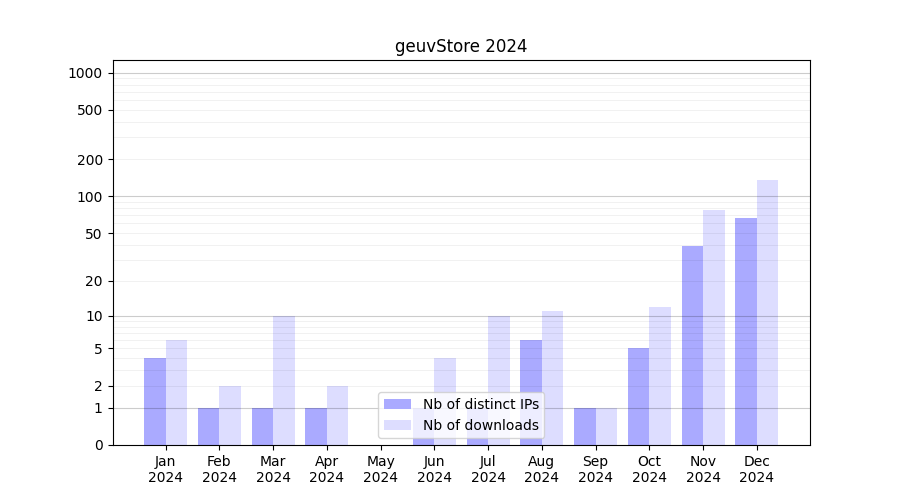The width and height of the screenshot is (900, 500).
Task: Click the 'Nb of downloads' legend text
Action: [481, 425]
